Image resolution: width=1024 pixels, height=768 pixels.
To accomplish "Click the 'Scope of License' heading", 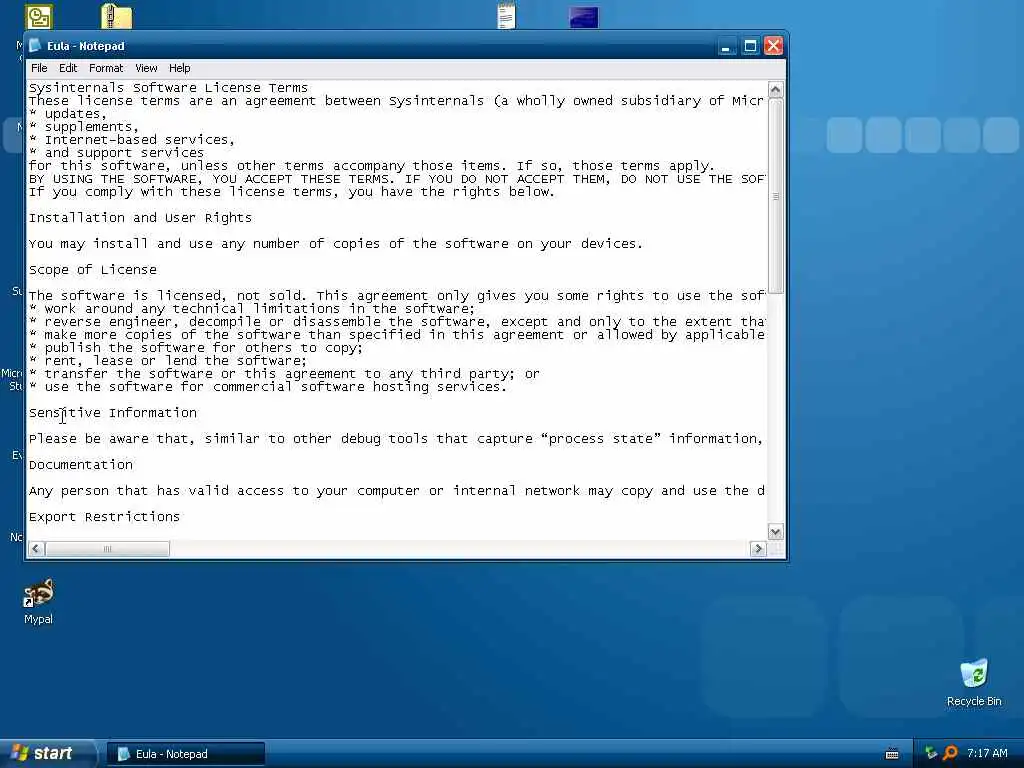I will [93, 270].
